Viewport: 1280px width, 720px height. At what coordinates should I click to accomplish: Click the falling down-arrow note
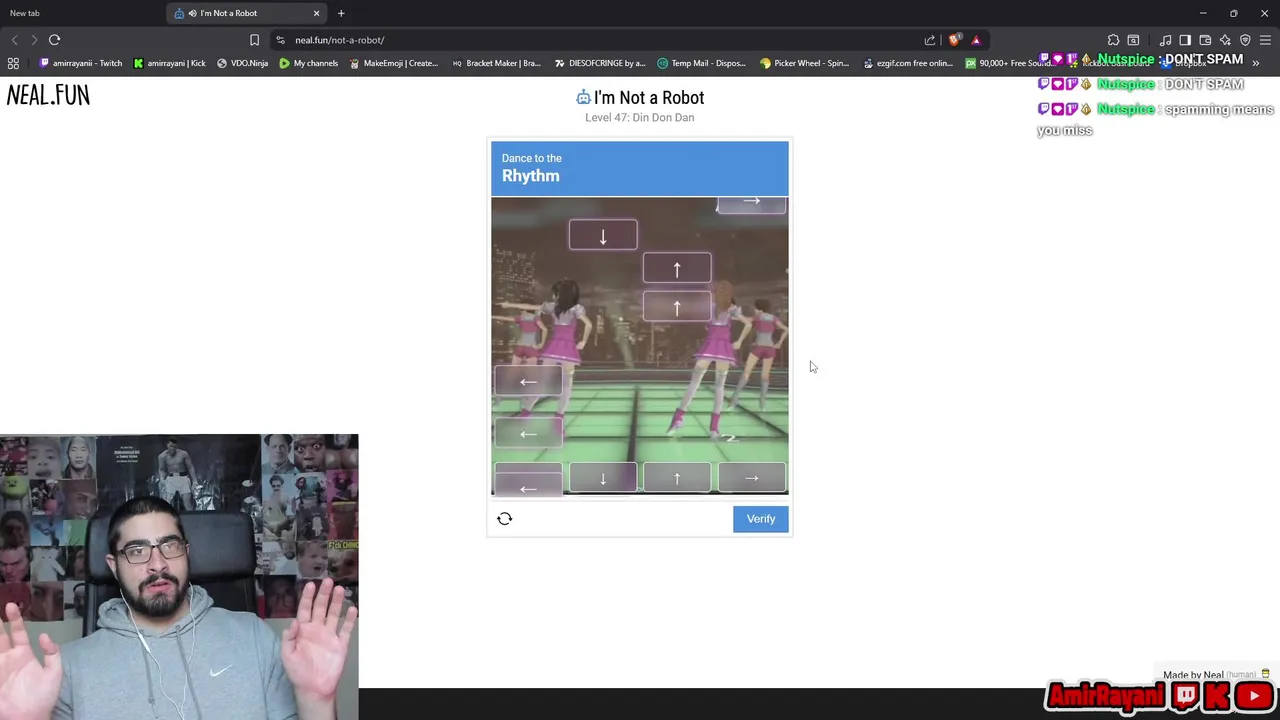[603, 236]
